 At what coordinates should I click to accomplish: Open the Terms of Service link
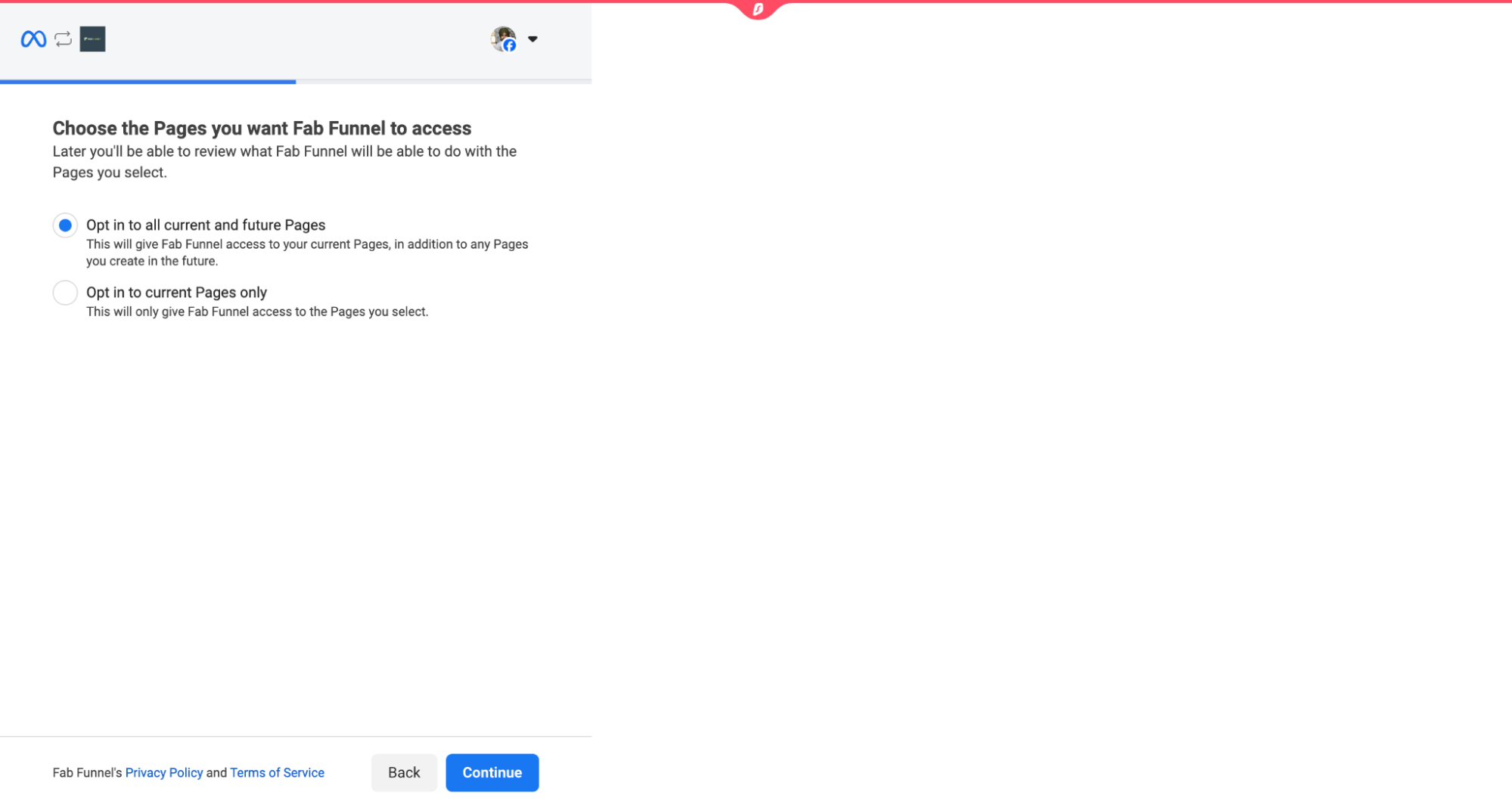277,772
